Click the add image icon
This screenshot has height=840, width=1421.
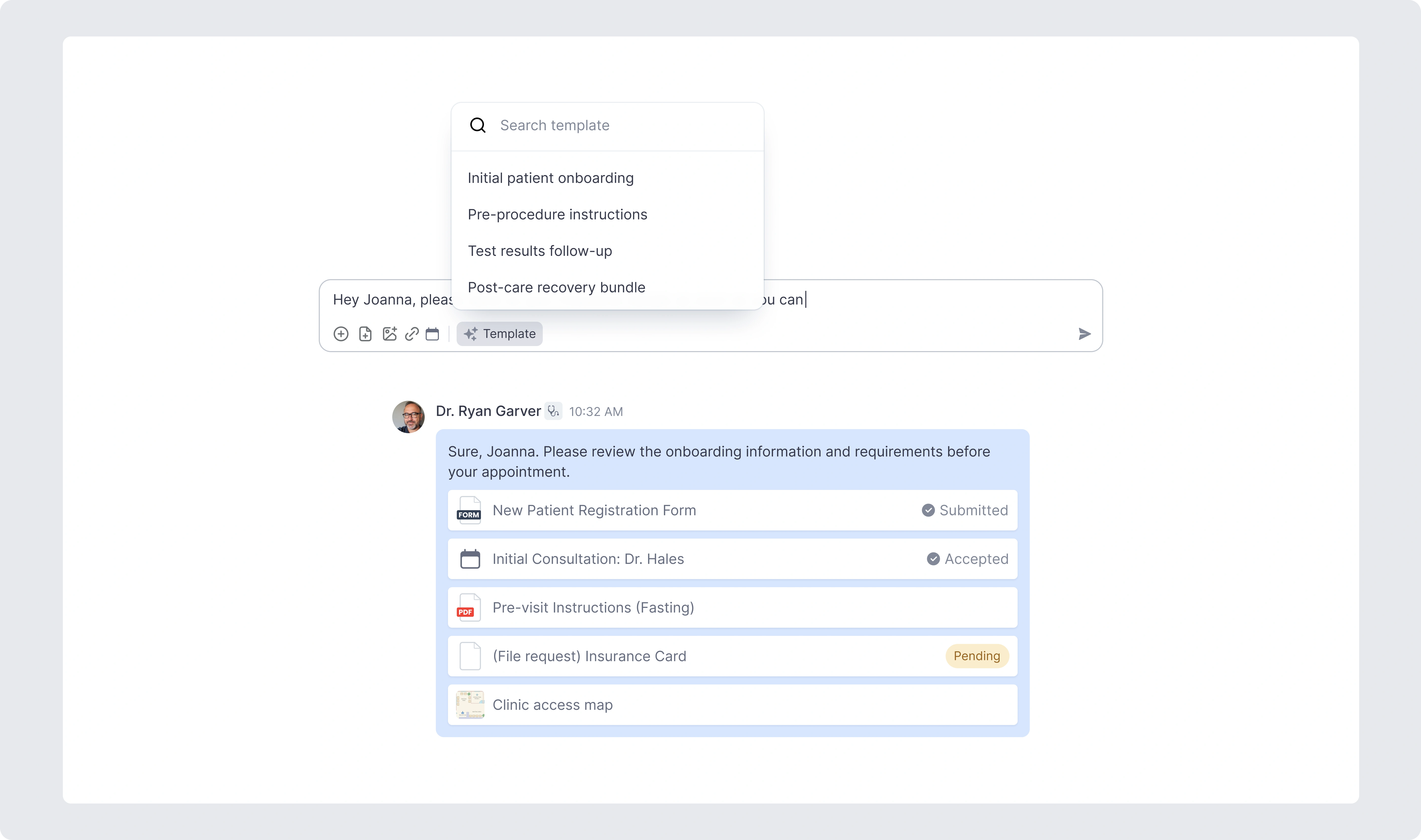tap(389, 334)
